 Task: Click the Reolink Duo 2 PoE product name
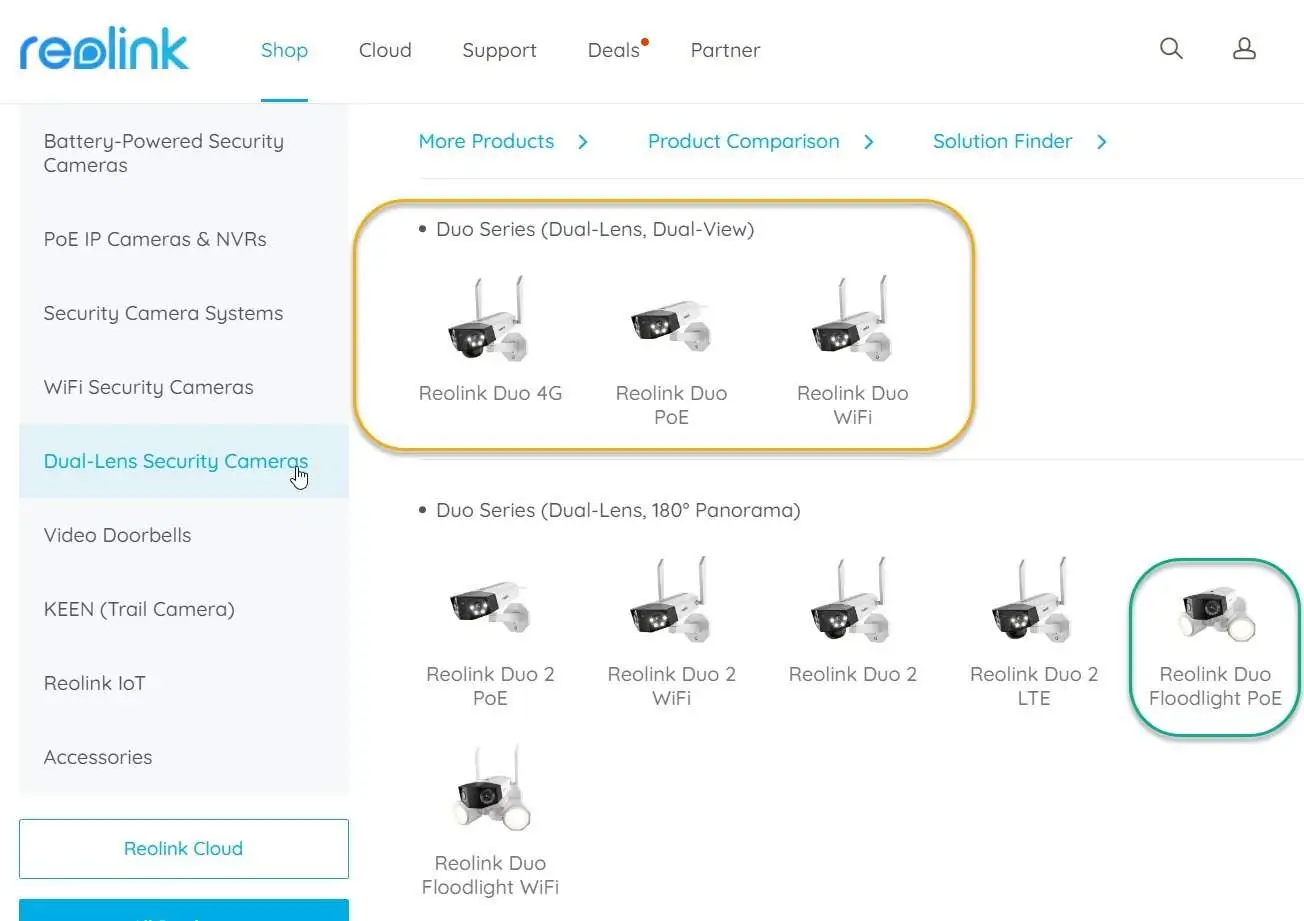coord(490,686)
